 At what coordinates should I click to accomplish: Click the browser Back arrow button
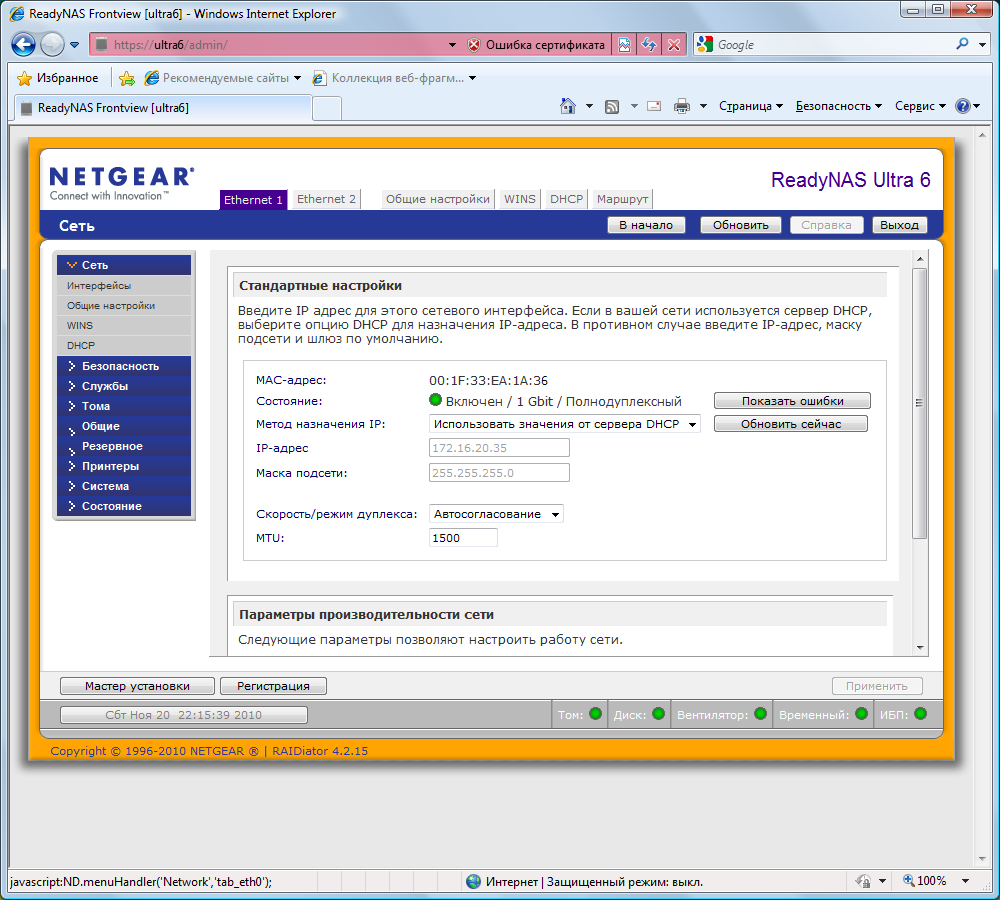[x=24, y=45]
